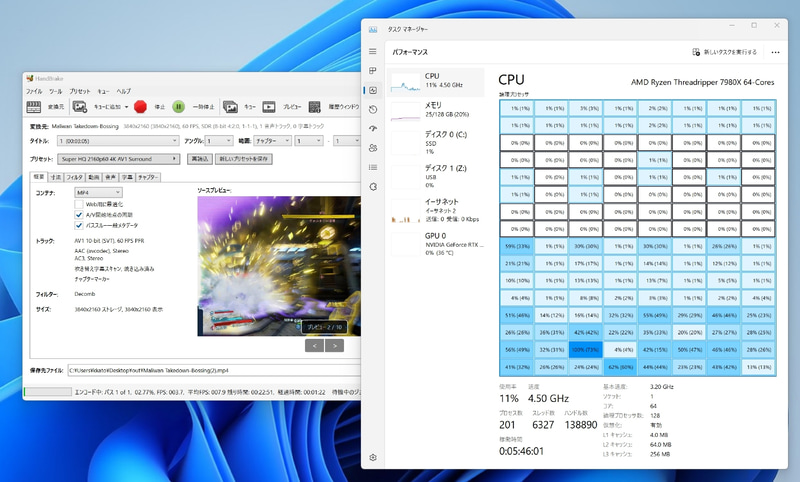Open the プリセット Super HQ 2160p60 4K AV1 selector
800x482 pixels.
[118, 159]
